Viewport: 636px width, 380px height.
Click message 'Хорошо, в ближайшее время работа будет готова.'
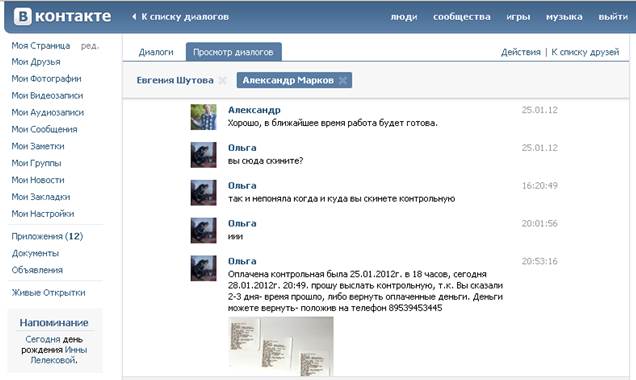[333, 123]
